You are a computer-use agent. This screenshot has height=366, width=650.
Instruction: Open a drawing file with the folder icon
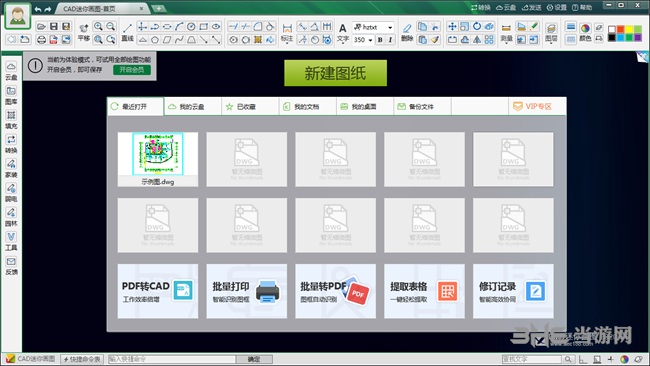coord(41,27)
